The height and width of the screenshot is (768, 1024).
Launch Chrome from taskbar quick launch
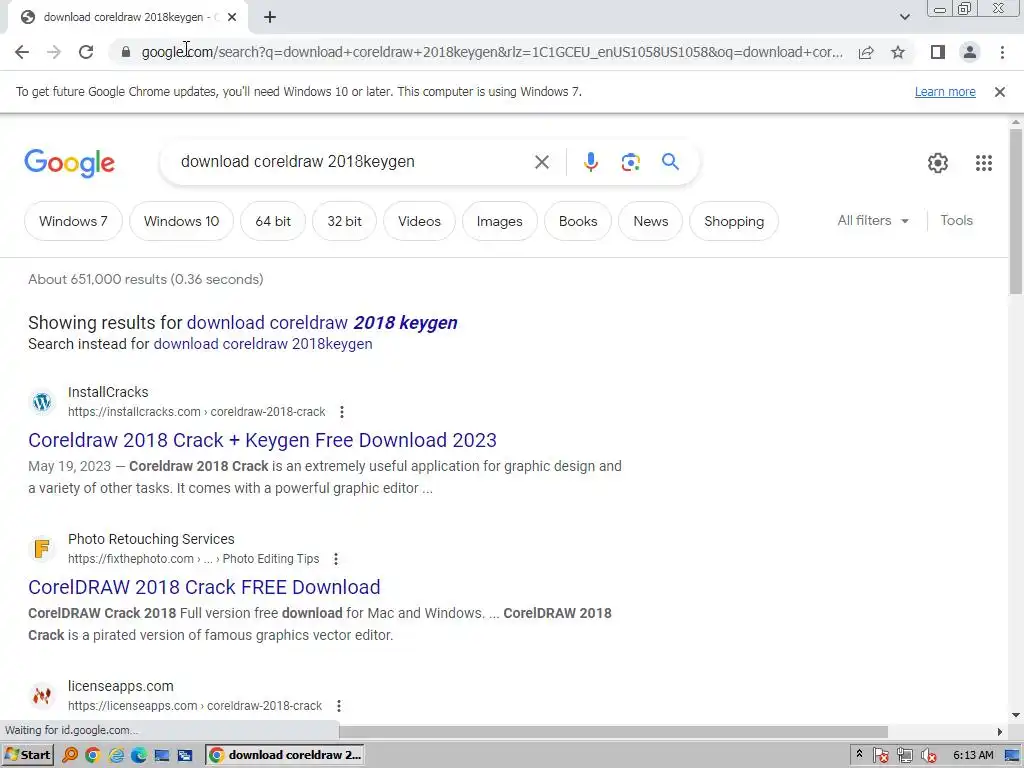point(92,755)
